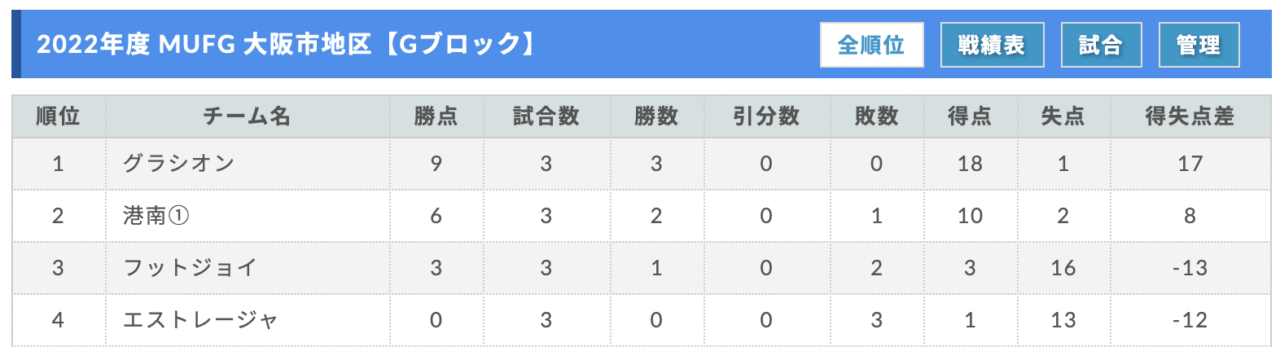Viewport: 1280px width, 360px height.
Task: Click グラシオン goal difference value 17
Action: [x=1189, y=163]
